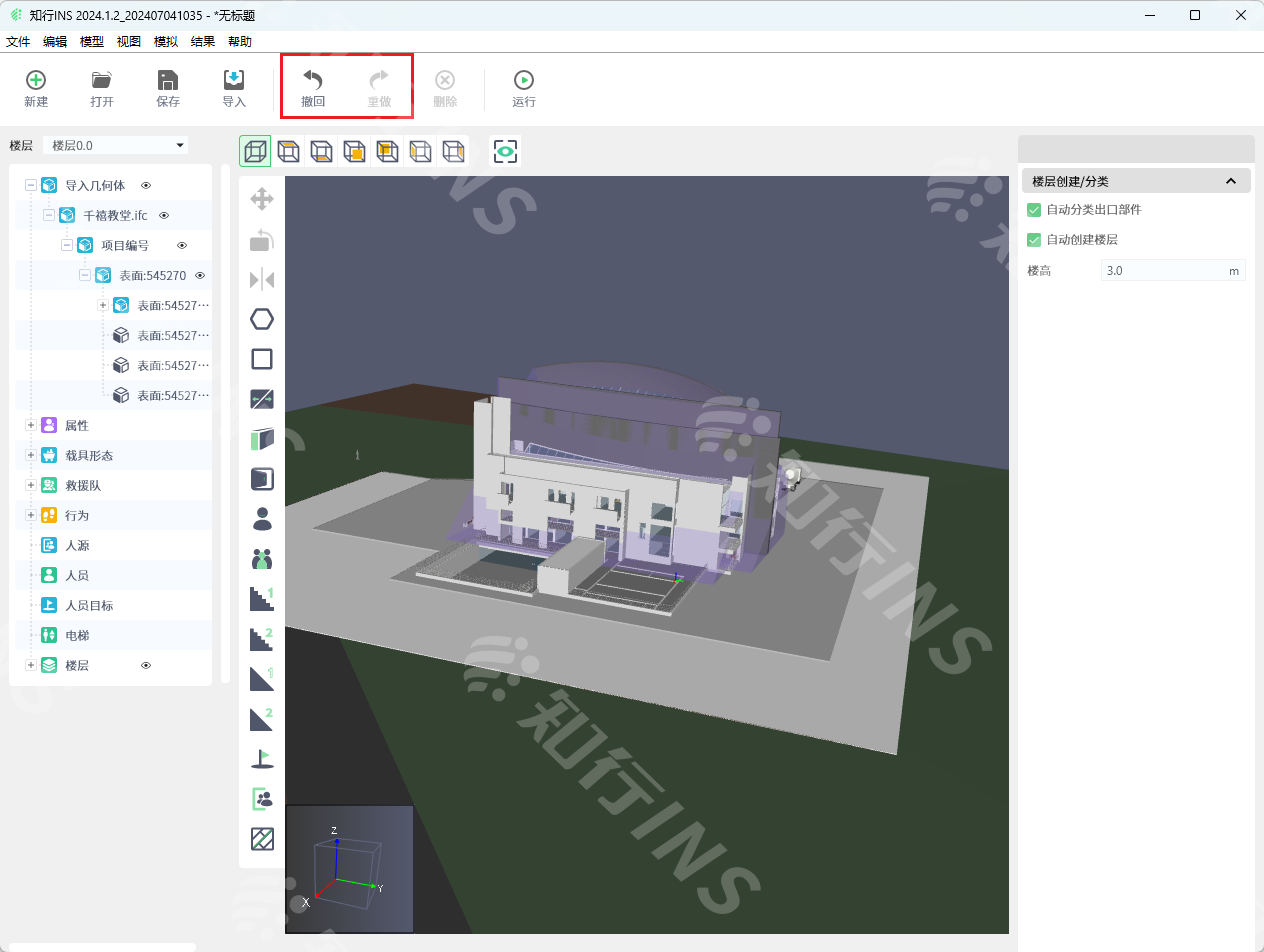Toggle visibility eye of 项目编号
This screenshot has height=952, width=1264.
click(182, 245)
